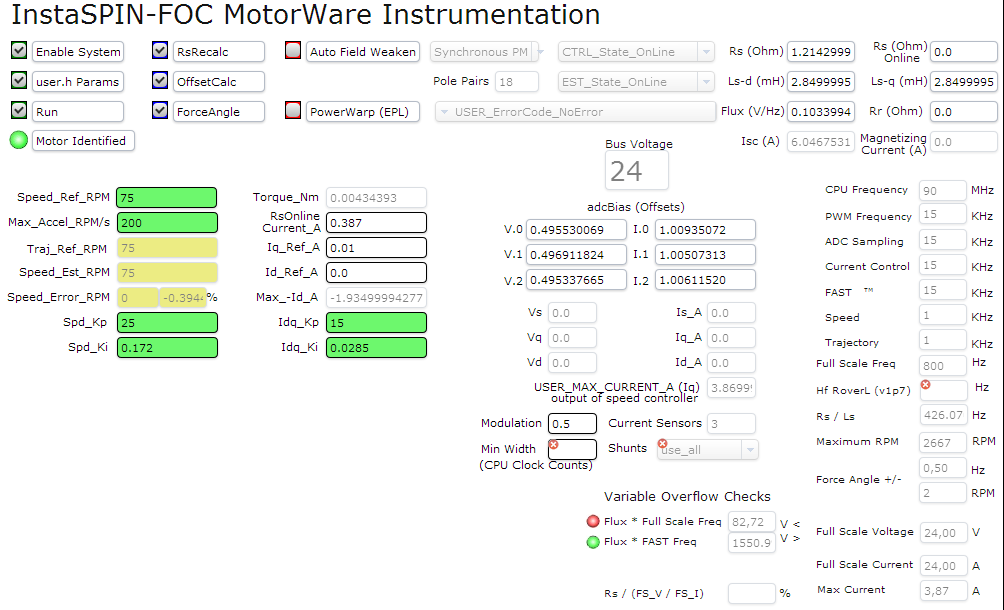Click the Speed_Error_RPM percent value -0.394
The image size is (1004, 610).
pyautogui.click(x=182, y=298)
